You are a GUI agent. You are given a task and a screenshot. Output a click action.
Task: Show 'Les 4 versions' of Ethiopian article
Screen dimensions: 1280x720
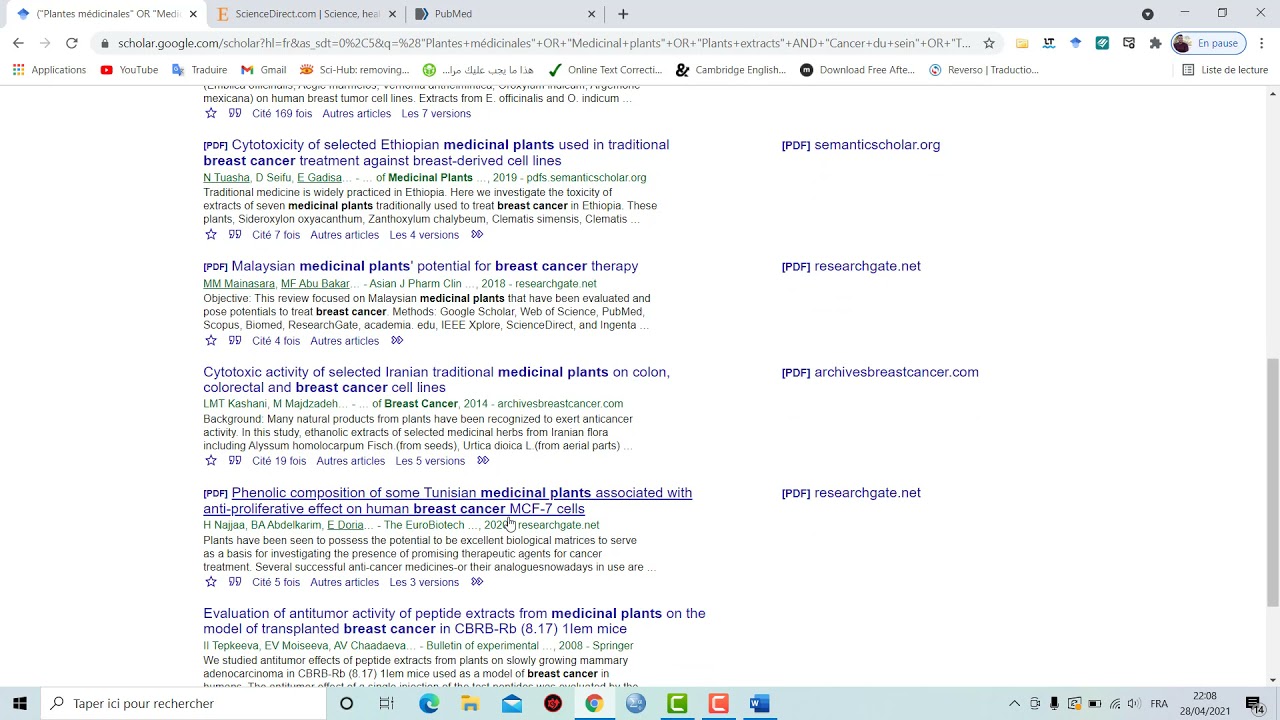coord(424,235)
